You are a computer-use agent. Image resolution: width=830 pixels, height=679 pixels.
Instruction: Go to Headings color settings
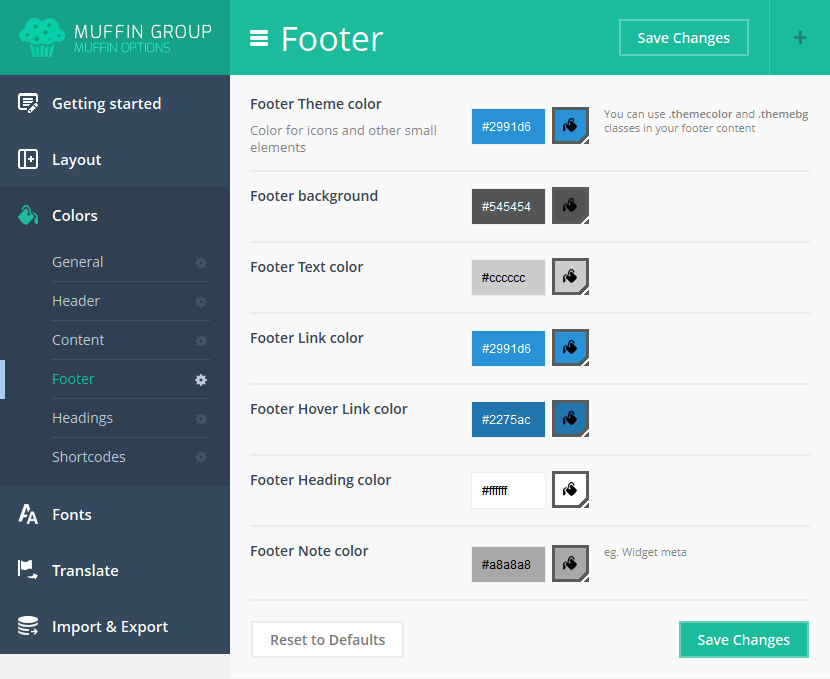82,418
